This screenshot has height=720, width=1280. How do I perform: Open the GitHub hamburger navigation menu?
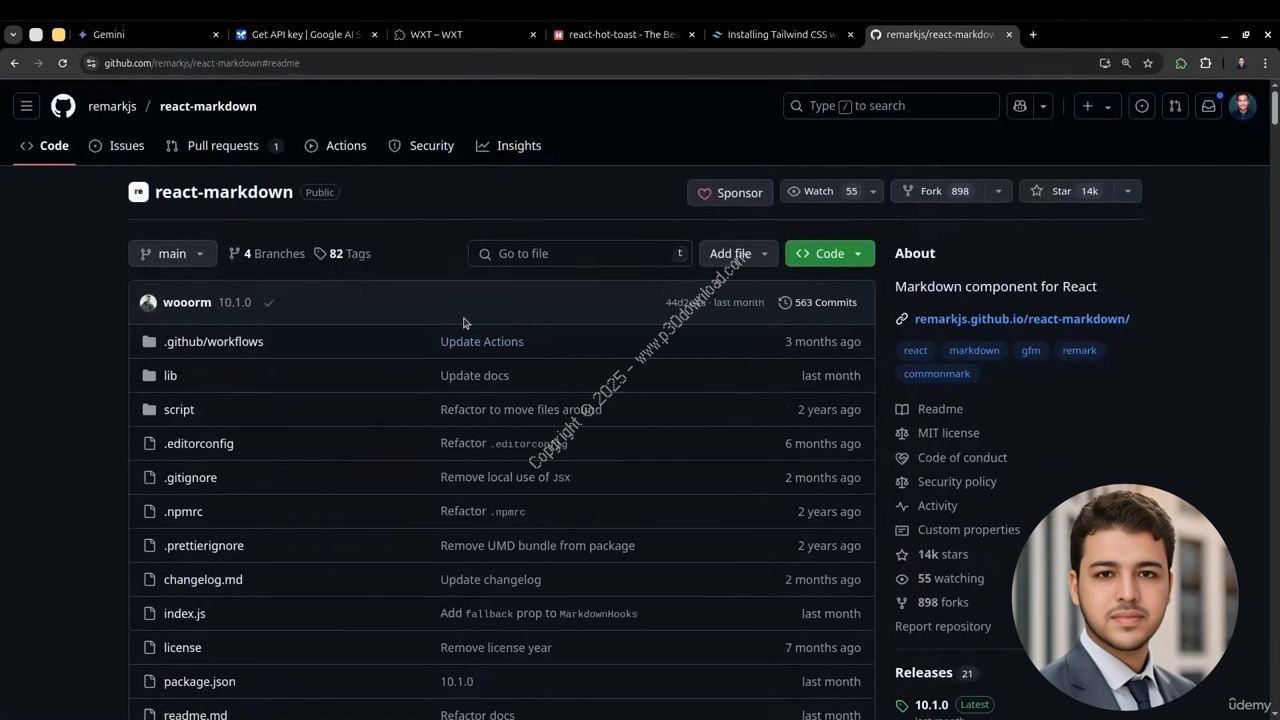coord(27,106)
